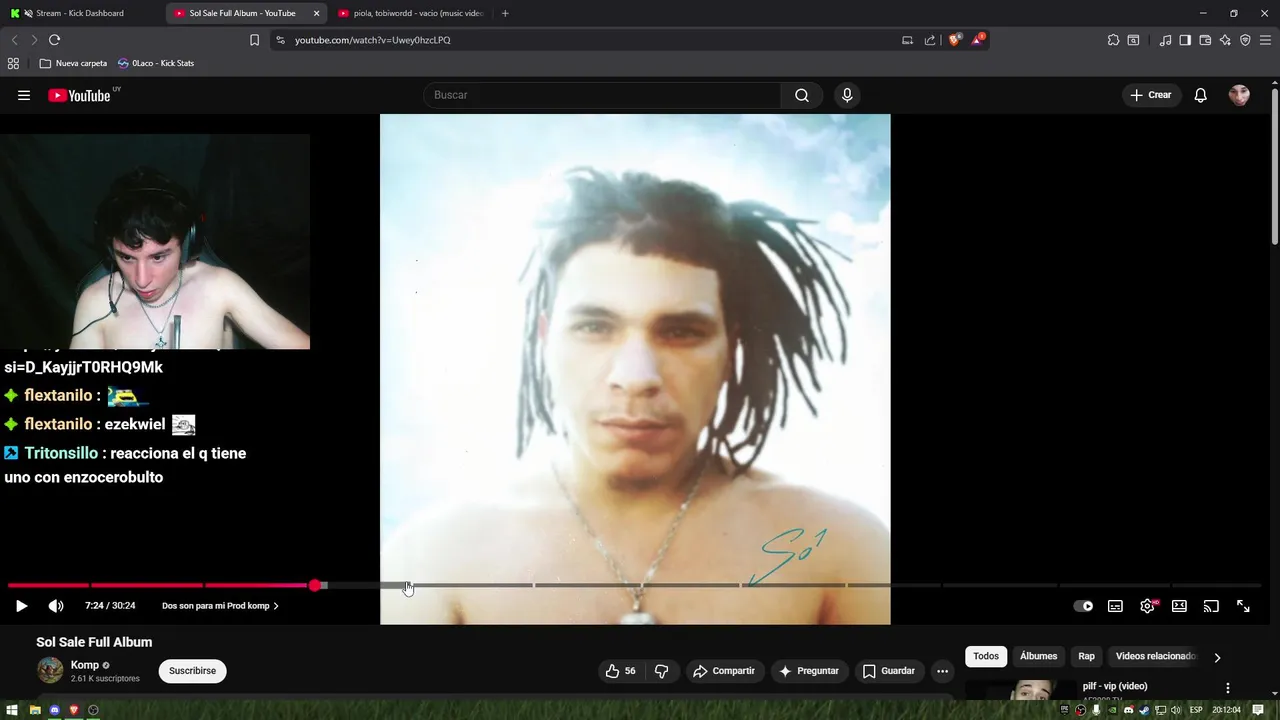
Task: Close the Sol Sale Full Album tab
Action: pyautogui.click(x=317, y=13)
